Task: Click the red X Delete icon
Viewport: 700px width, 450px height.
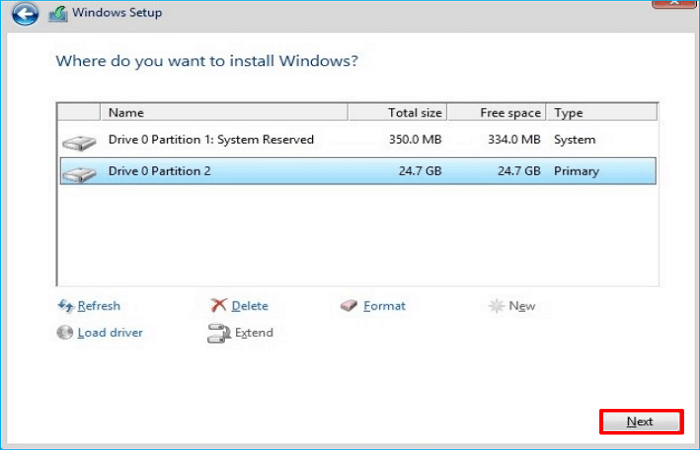Action: click(219, 306)
